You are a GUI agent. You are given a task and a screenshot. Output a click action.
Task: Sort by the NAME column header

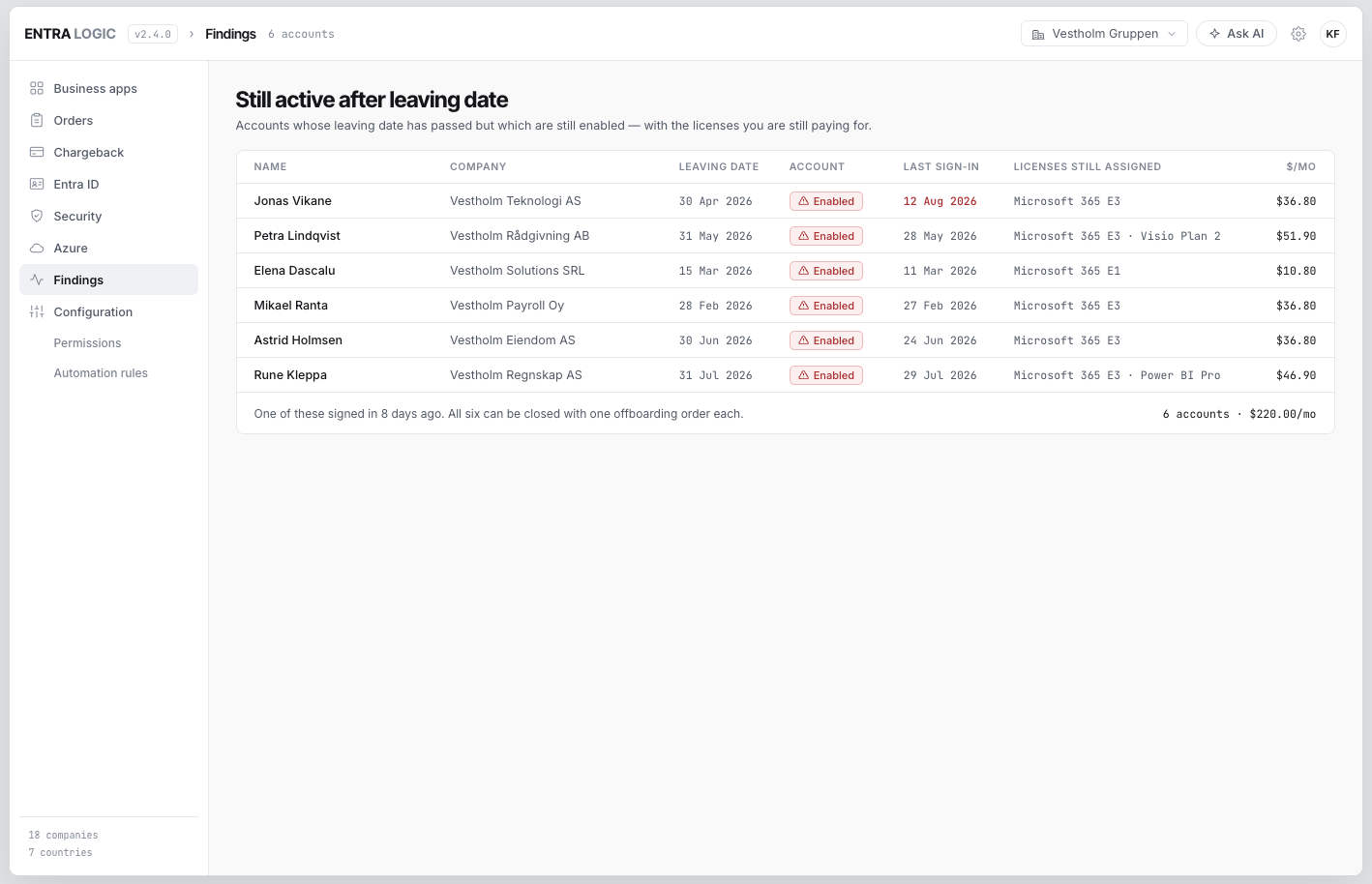pyautogui.click(x=270, y=166)
